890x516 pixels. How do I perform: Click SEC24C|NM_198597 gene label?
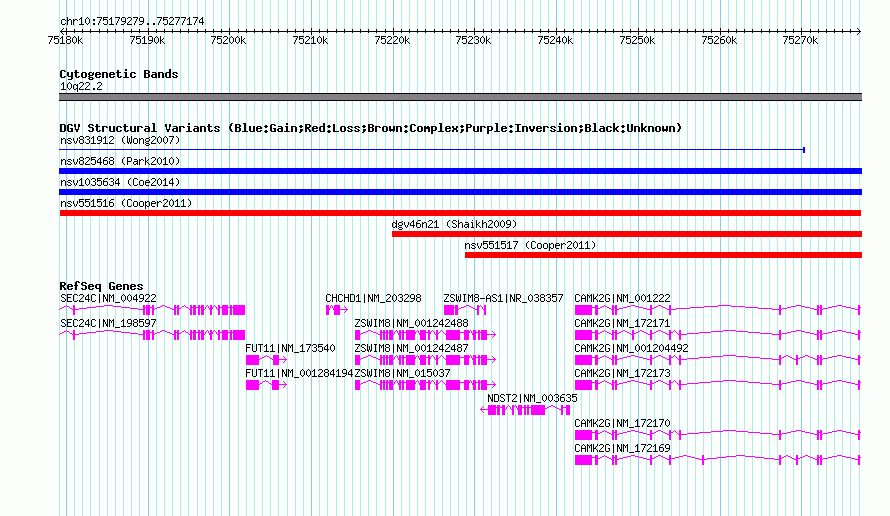(x=108, y=323)
